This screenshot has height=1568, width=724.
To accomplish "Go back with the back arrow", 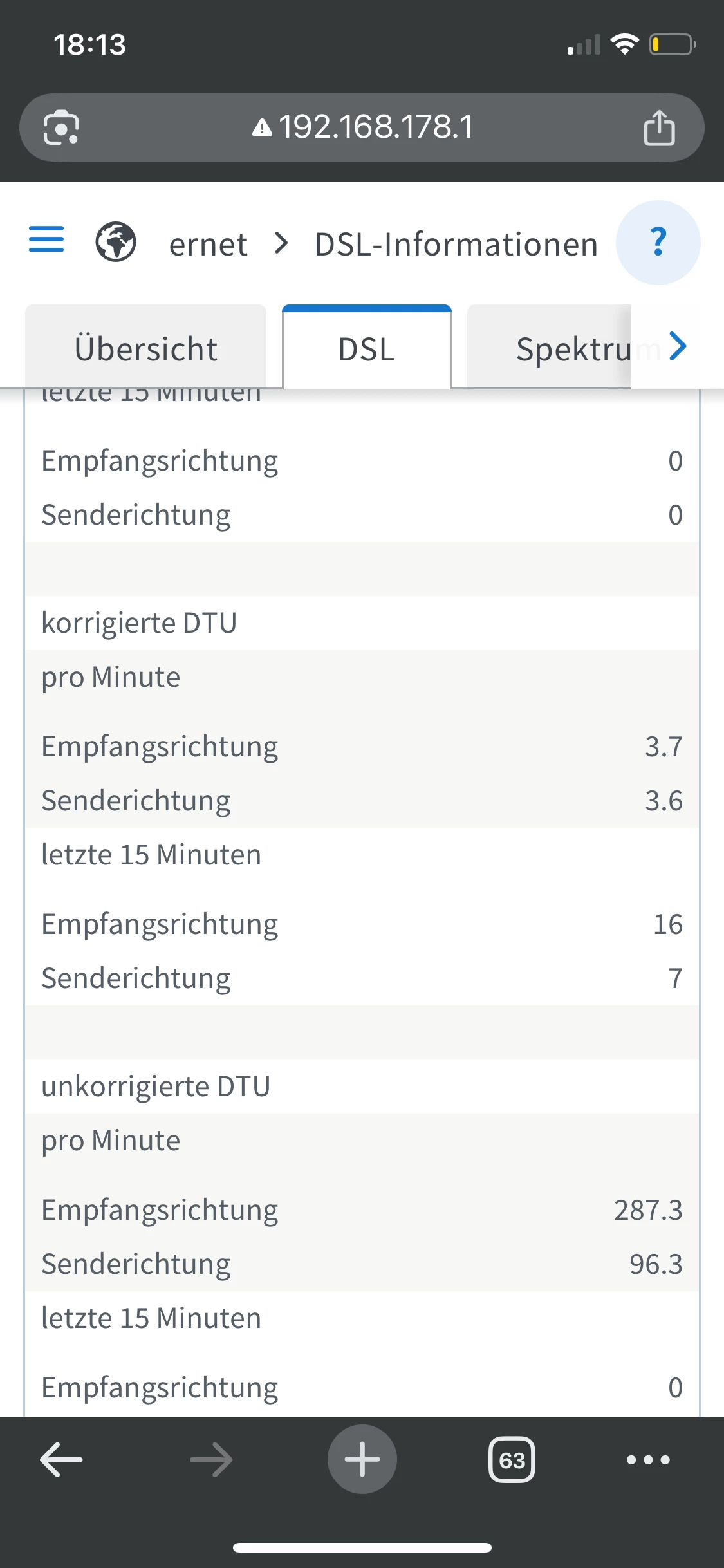I will tap(61, 1459).
